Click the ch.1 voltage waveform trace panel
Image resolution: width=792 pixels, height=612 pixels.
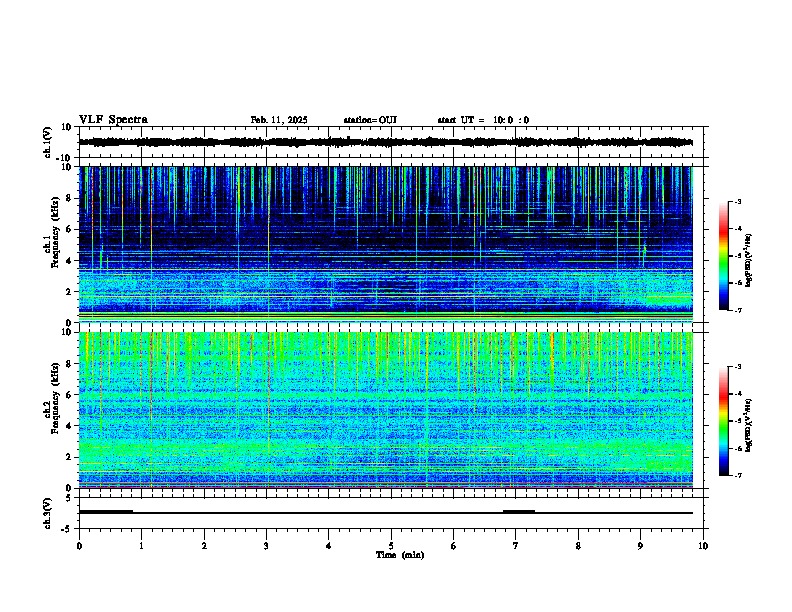pos(391,142)
